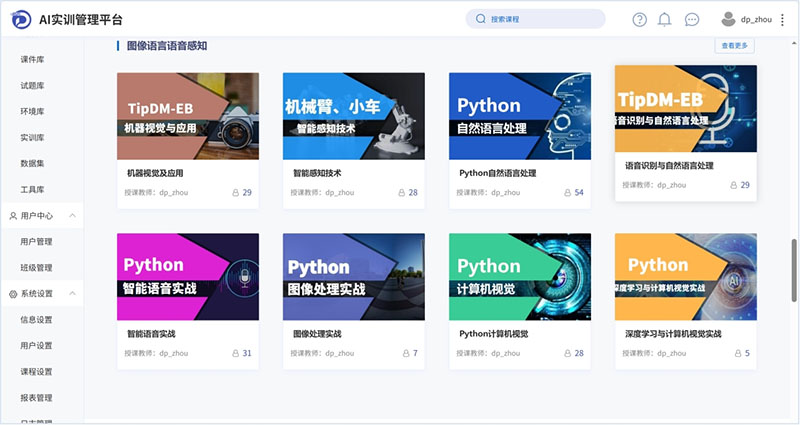Go to 班级管理 in the sidebar
The image size is (800, 425).
tap(36, 268)
